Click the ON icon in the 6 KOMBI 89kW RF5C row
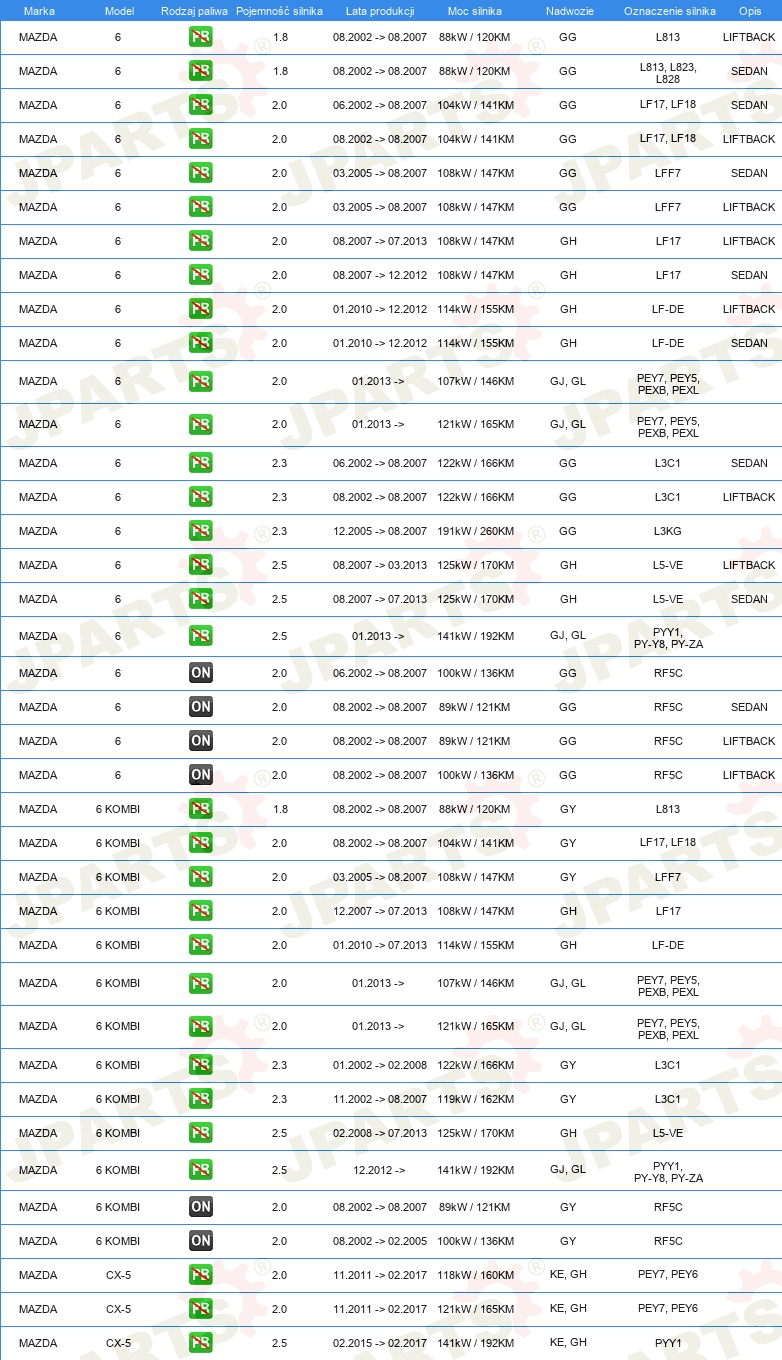782x1360 pixels. click(201, 1207)
